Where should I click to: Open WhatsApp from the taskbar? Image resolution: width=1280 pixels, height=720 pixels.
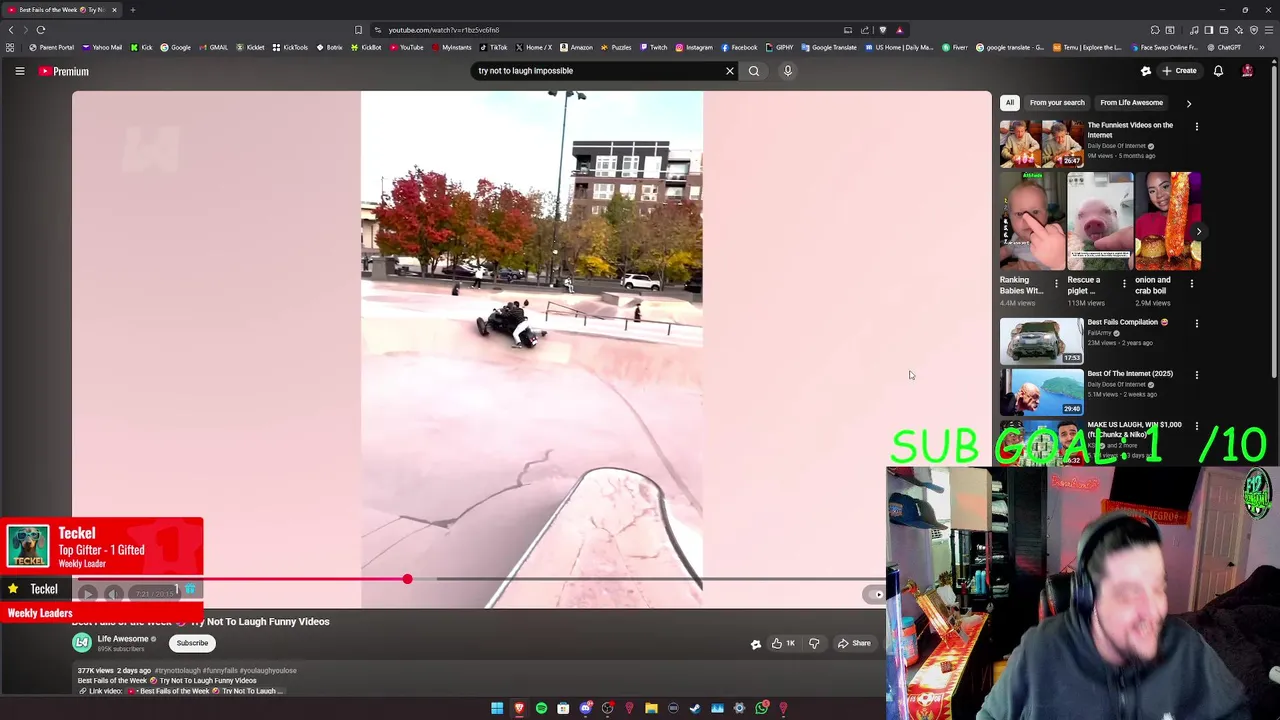tap(761, 709)
